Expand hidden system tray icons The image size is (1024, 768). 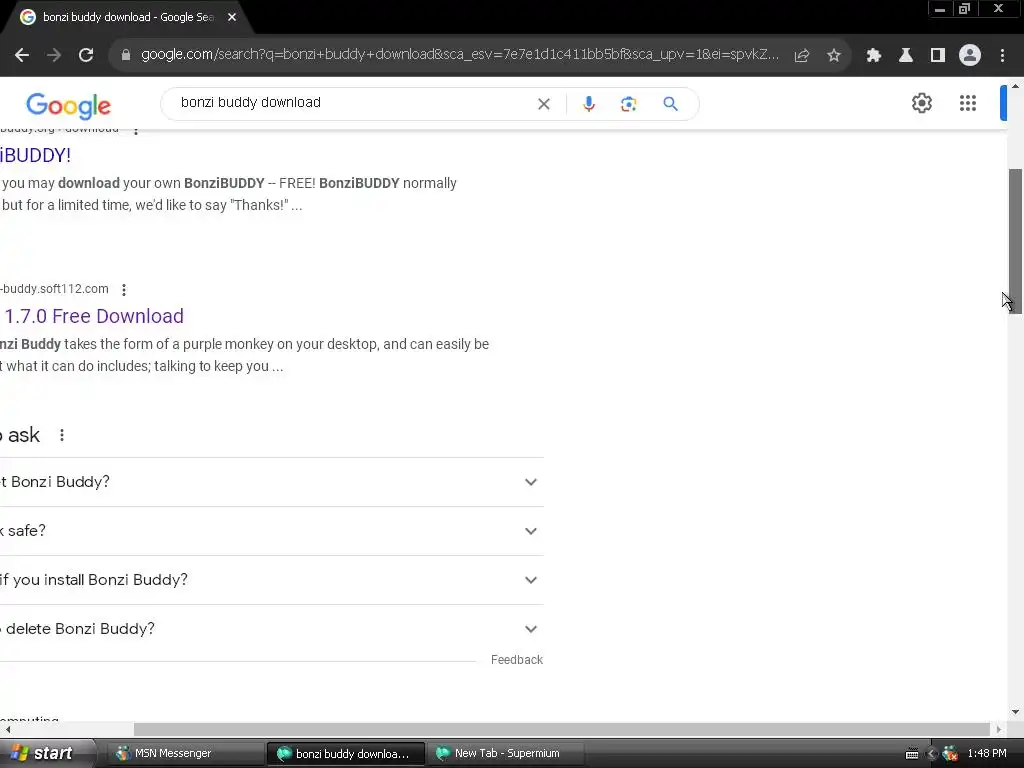pyautogui.click(x=932, y=754)
